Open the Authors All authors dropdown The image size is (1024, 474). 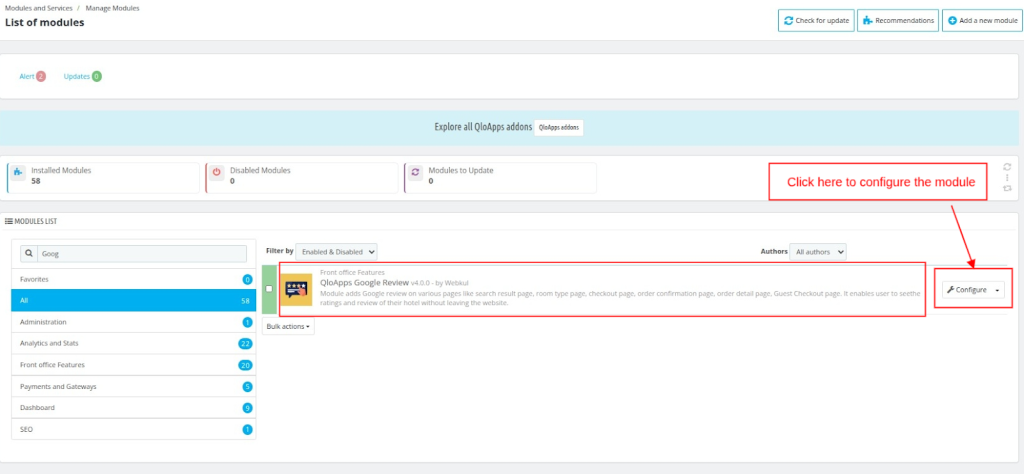point(818,251)
